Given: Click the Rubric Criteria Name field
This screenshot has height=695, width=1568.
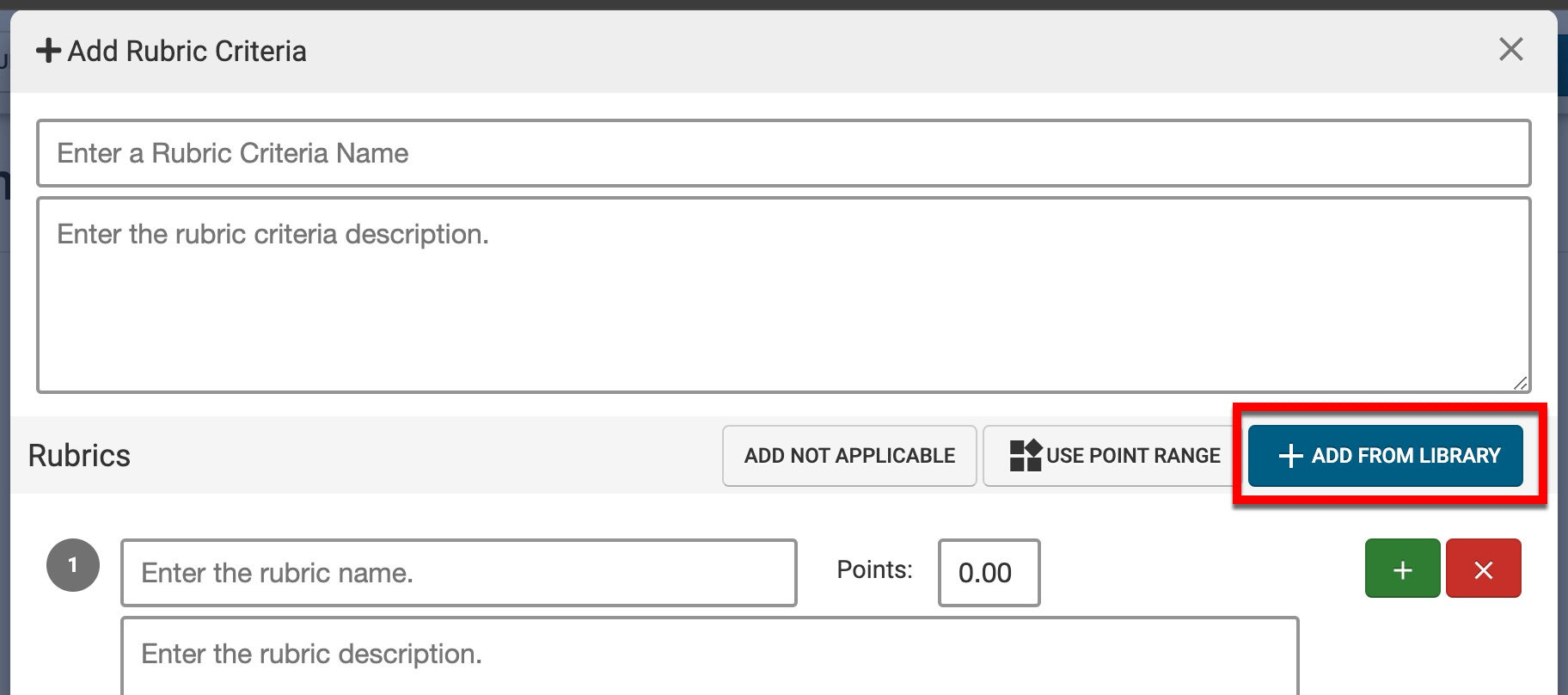Looking at the screenshot, I should [x=783, y=153].
